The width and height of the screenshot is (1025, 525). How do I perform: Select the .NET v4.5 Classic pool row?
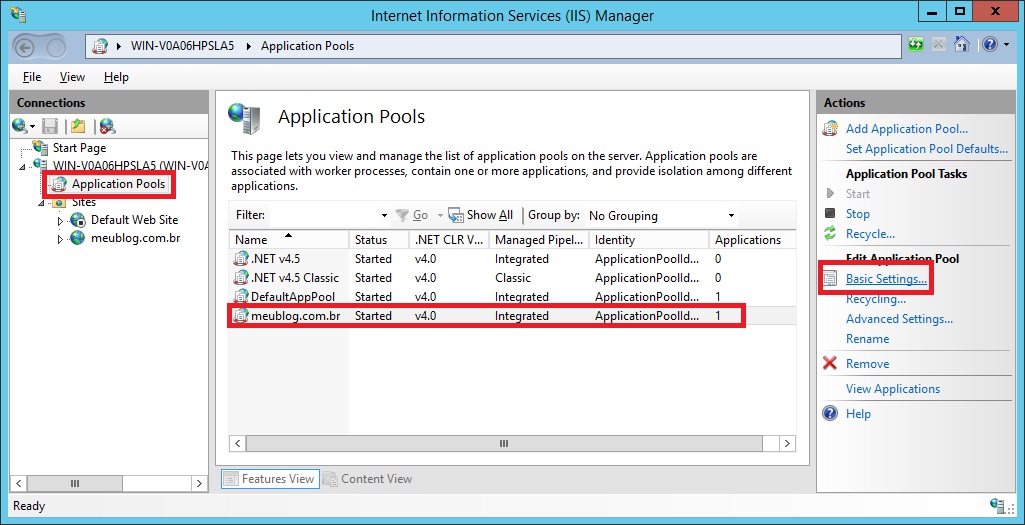(512, 278)
